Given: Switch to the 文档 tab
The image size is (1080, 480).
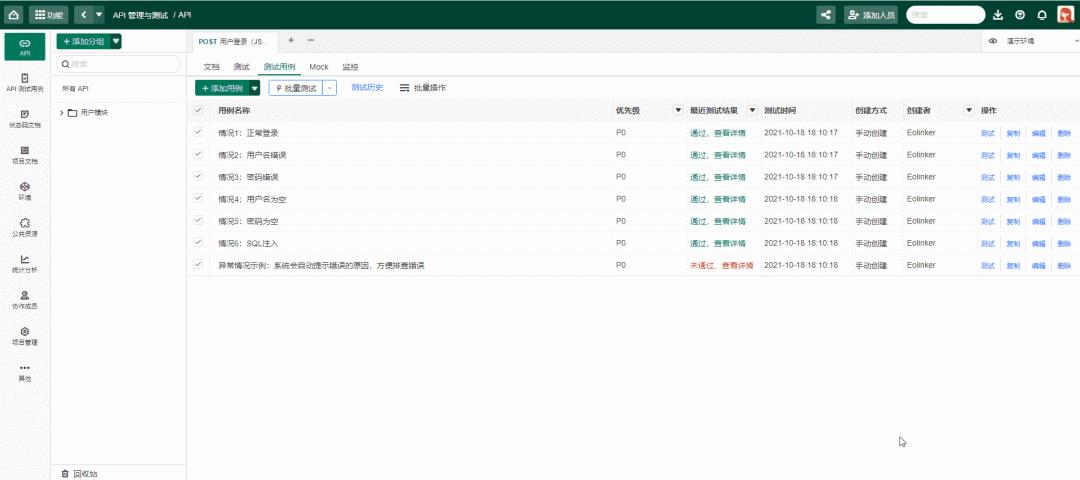Looking at the screenshot, I should click(x=211, y=67).
